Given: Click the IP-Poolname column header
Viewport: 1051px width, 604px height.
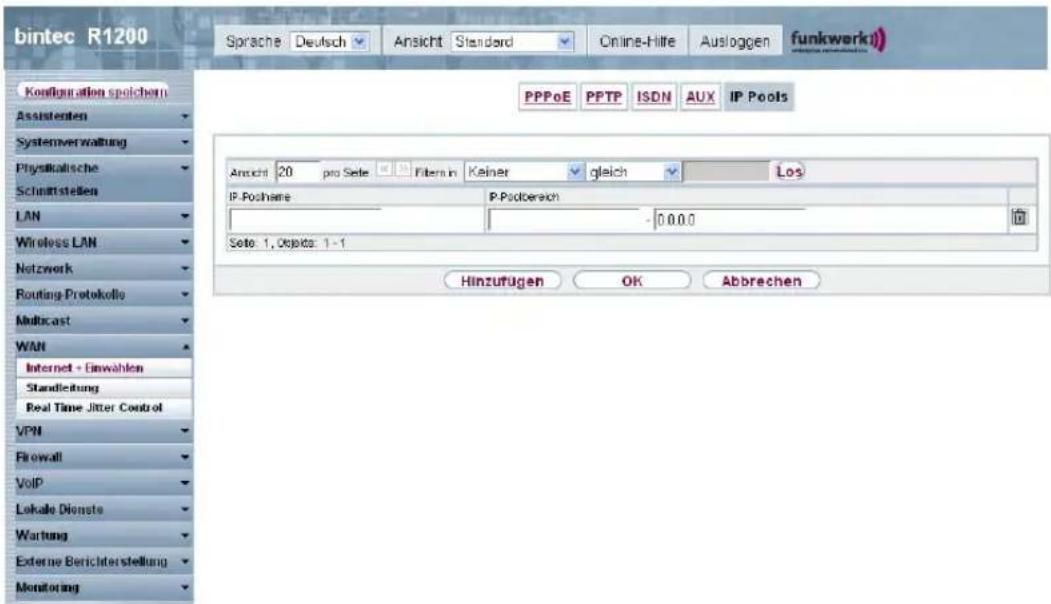Looking at the screenshot, I should (259, 197).
